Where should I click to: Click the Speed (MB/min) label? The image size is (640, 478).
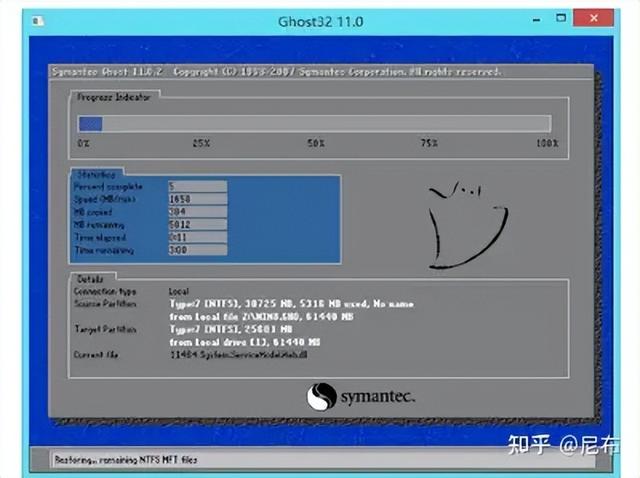pyautogui.click(x=104, y=200)
